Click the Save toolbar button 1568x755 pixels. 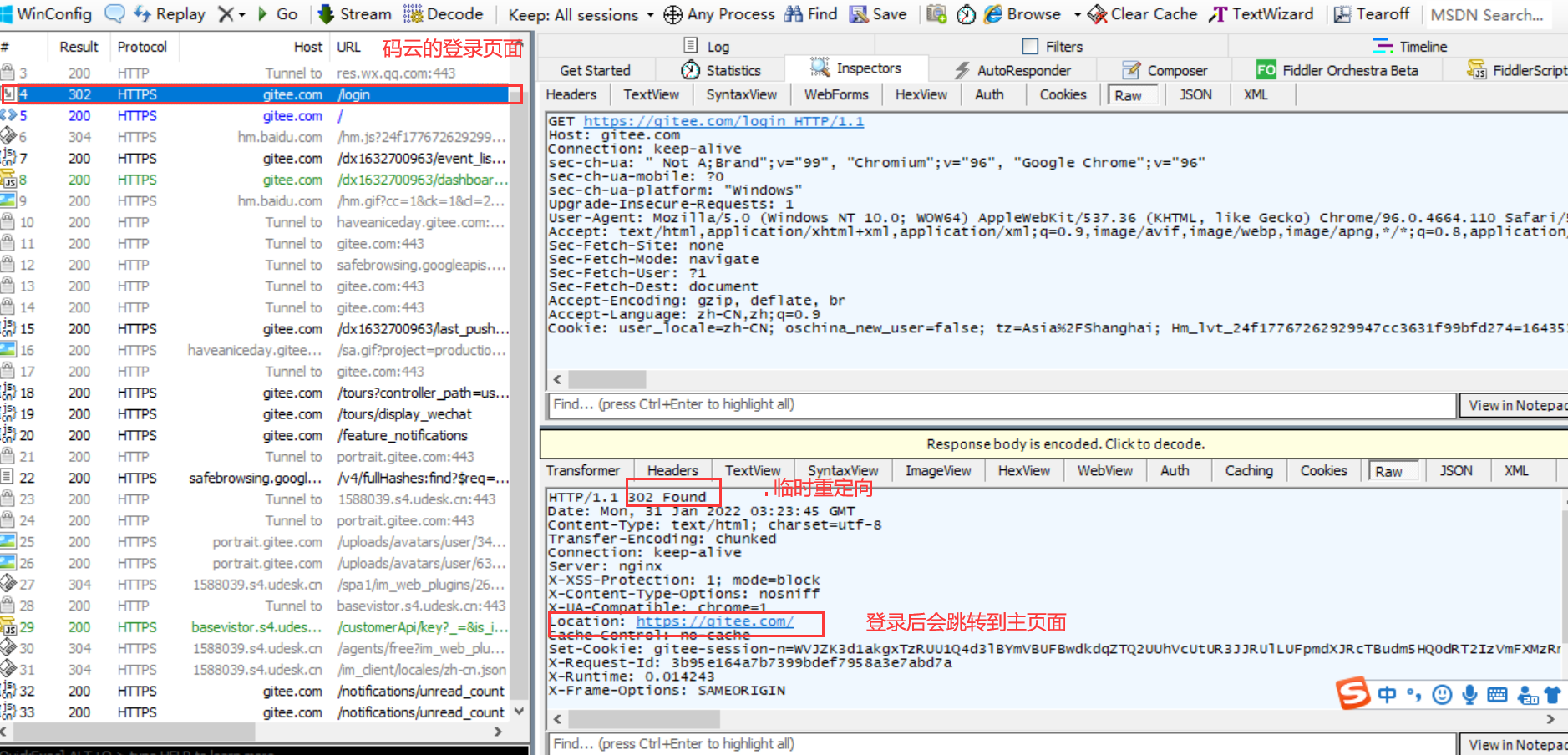(x=878, y=13)
